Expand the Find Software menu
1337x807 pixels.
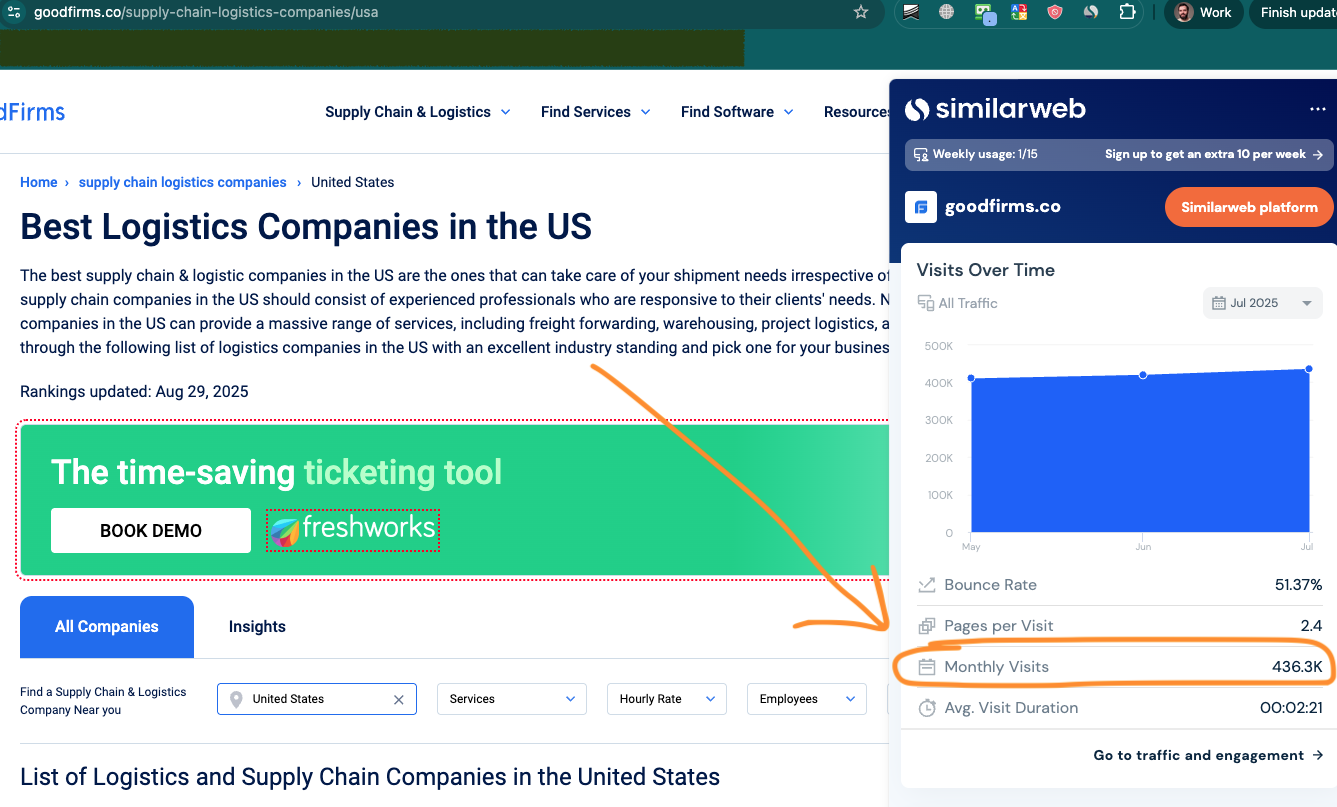click(737, 112)
